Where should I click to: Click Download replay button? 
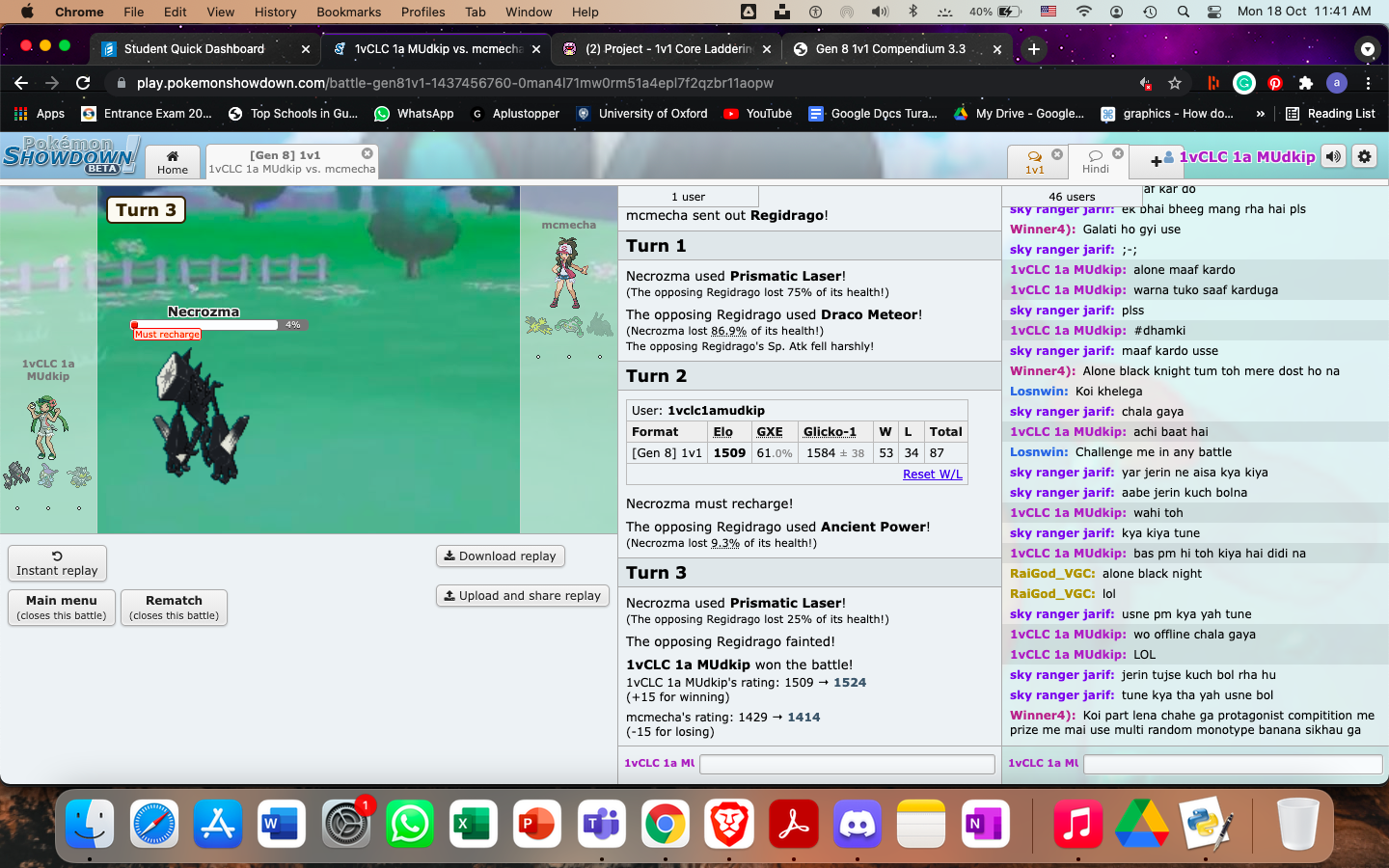[500, 556]
